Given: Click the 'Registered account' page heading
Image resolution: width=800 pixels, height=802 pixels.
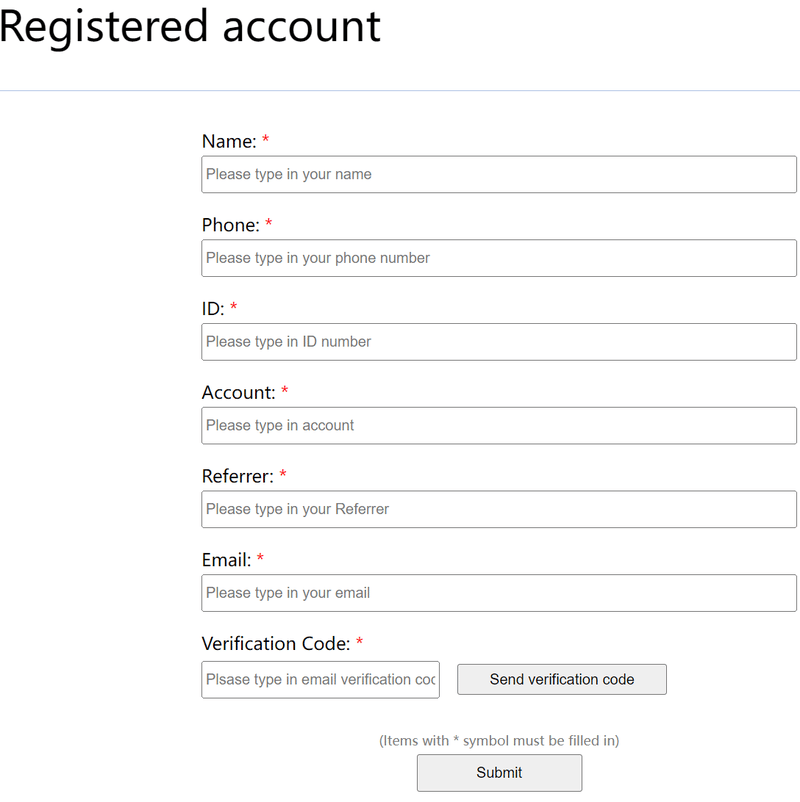Looking at the screenshot, I should click(190, 27).
